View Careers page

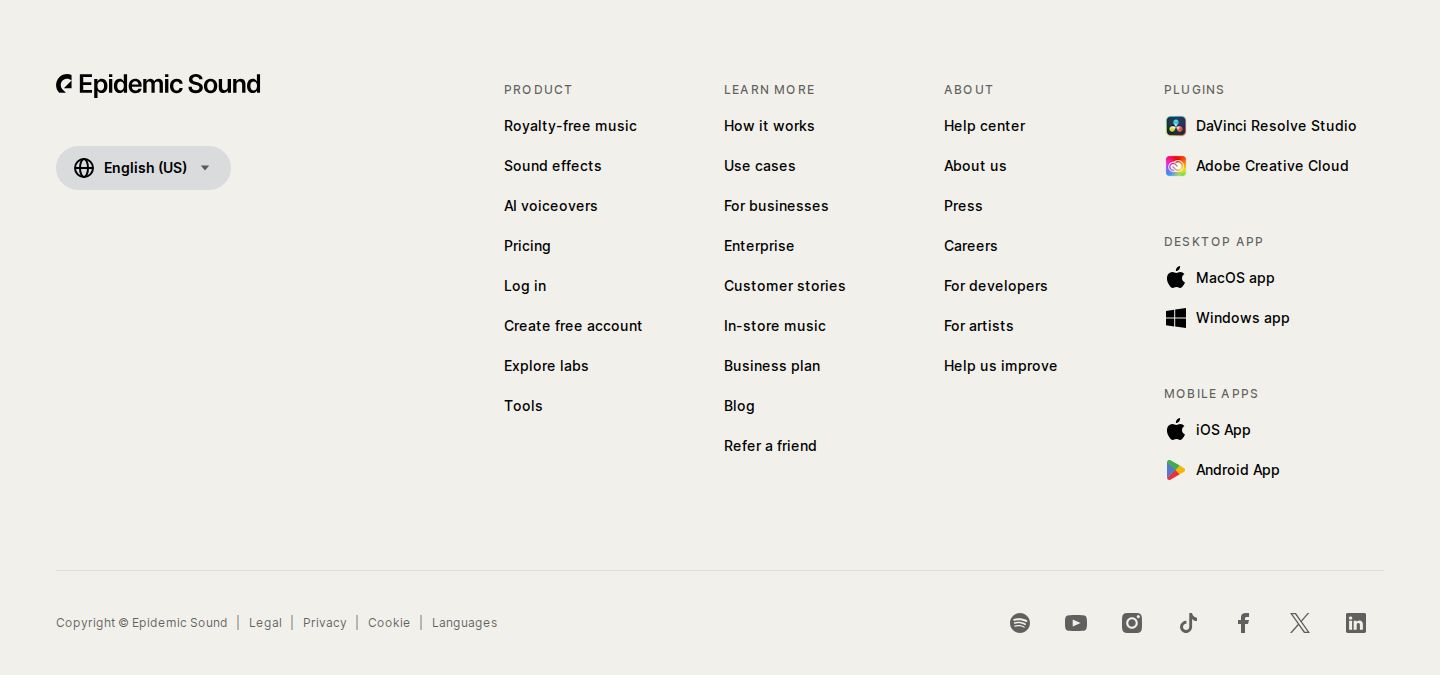coord(971,246)
